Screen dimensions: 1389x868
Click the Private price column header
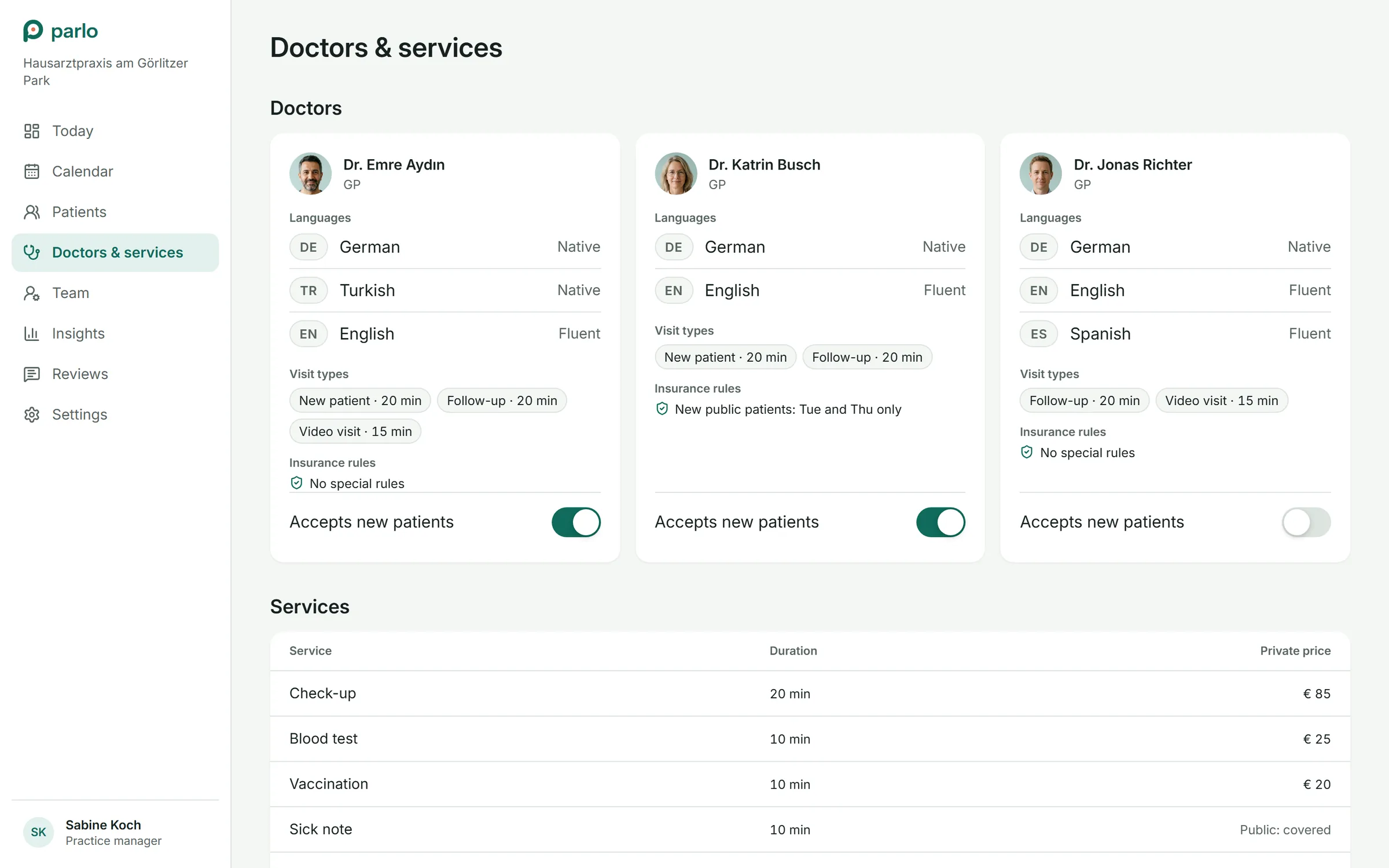coord(1295,651)
